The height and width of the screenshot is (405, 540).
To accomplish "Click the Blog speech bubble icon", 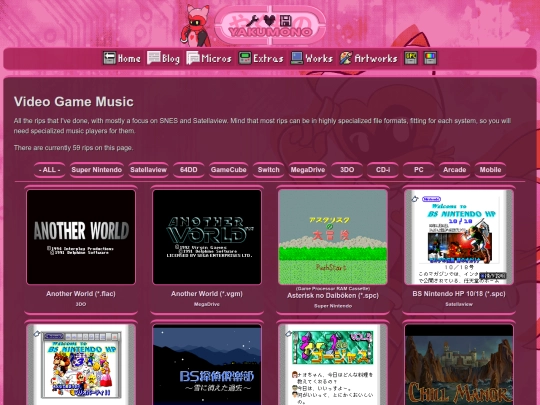I will 154,58.
